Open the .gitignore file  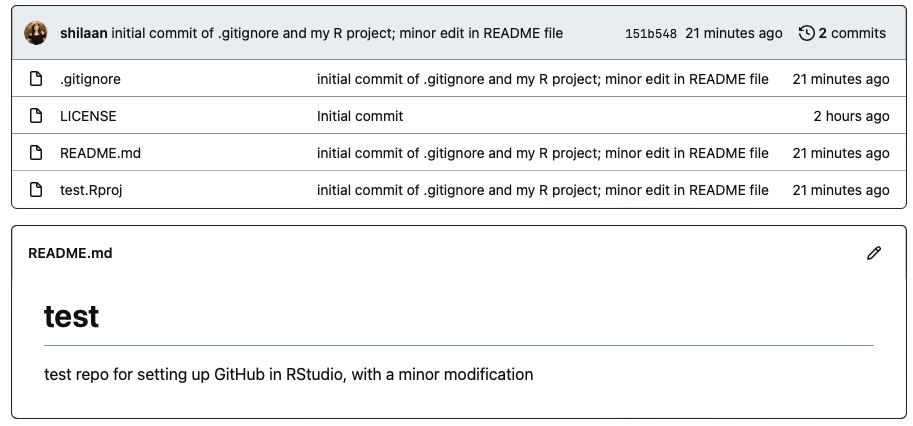[83, 79]
